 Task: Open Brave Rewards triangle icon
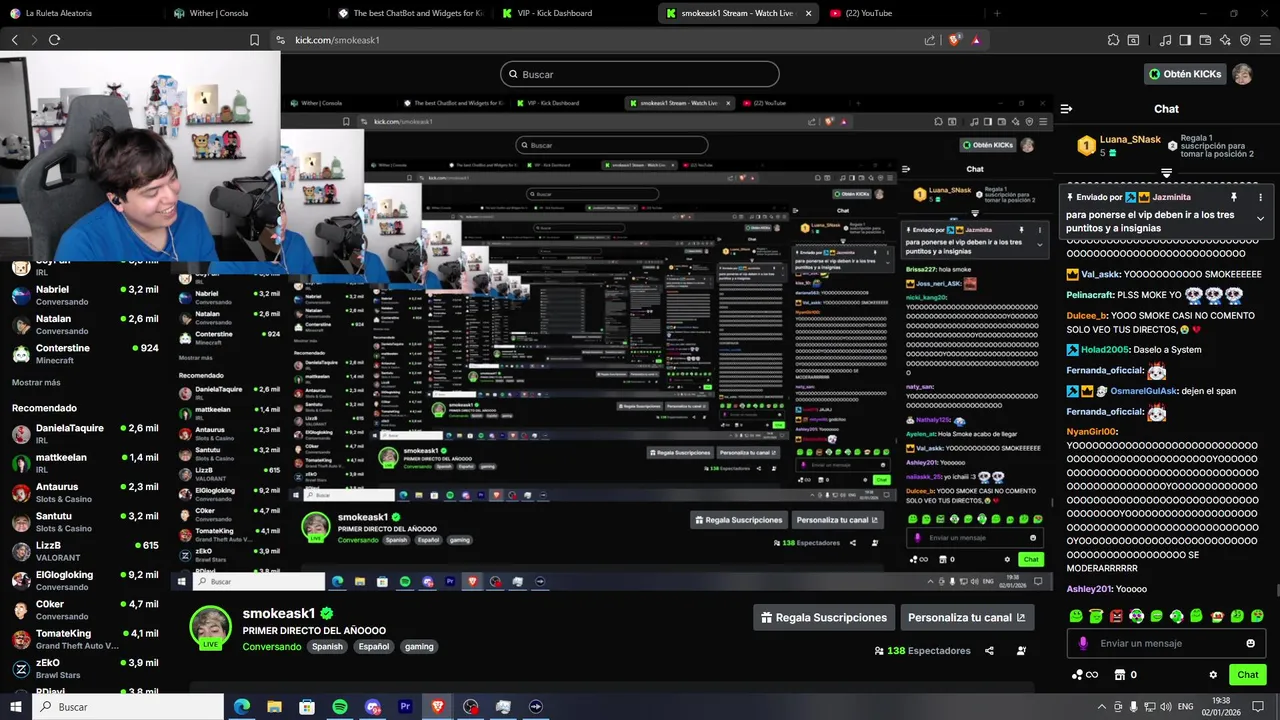coord(975,40)
